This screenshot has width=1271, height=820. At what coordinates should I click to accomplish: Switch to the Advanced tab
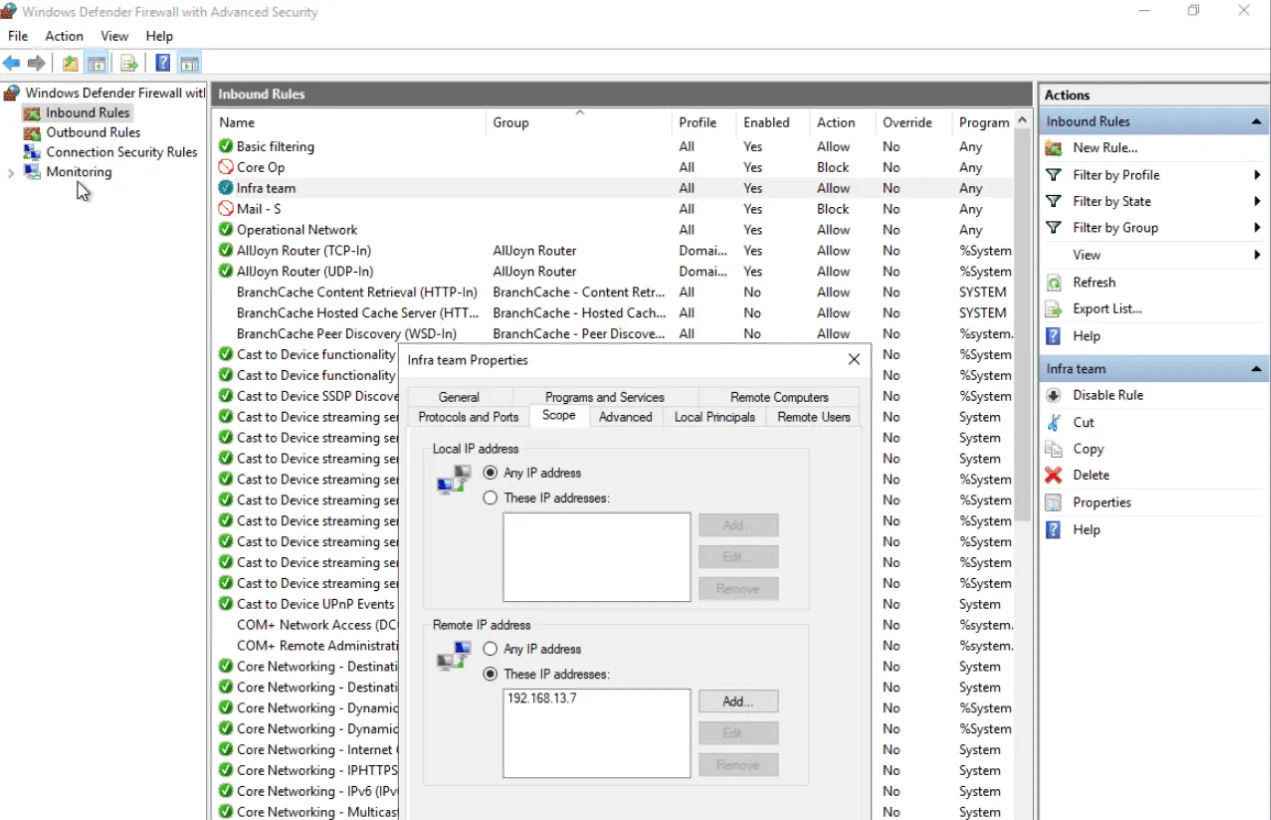(x=625, y=417)
